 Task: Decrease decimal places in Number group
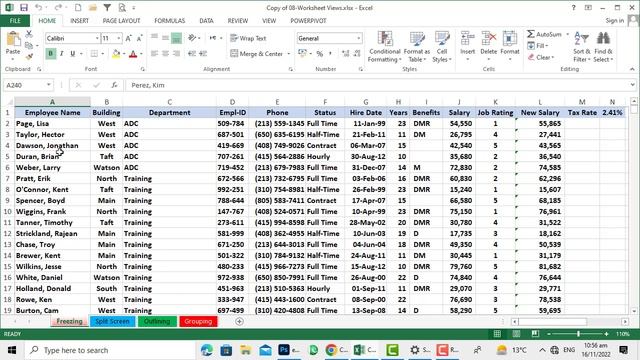tap(357, 53)
